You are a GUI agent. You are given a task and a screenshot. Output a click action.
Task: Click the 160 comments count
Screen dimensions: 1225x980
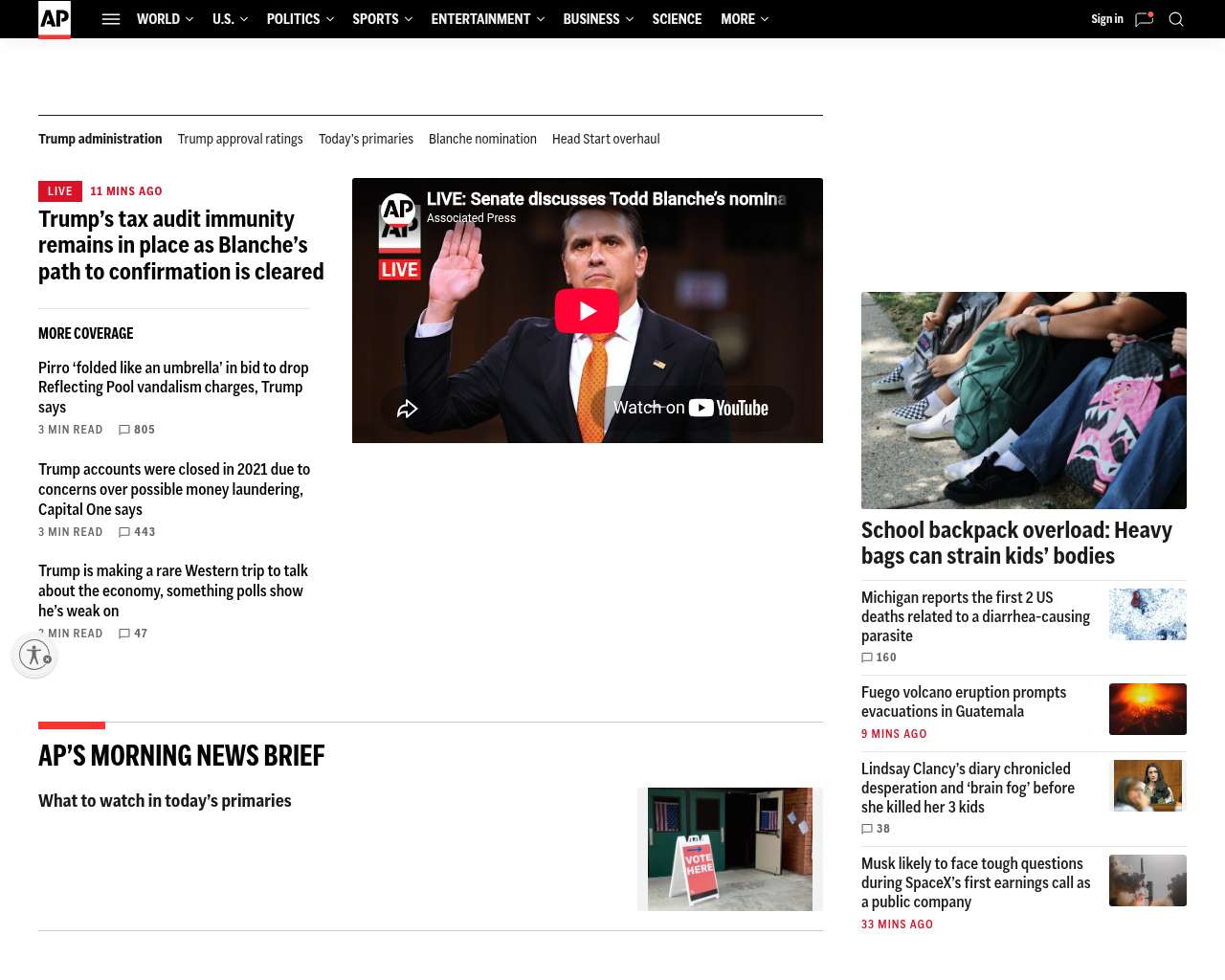coord(886,658)
